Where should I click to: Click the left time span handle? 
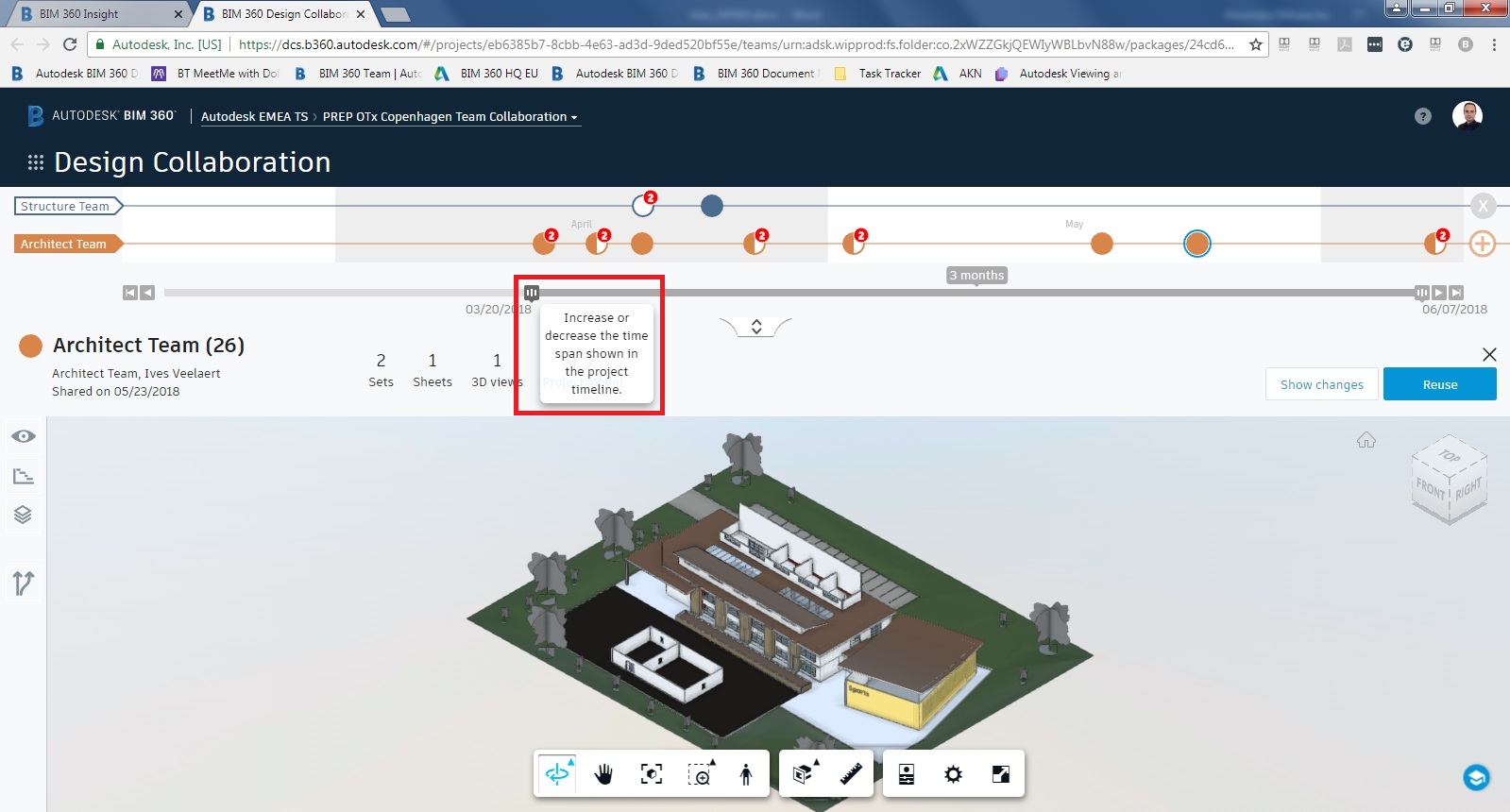click(x=532, y=293)
